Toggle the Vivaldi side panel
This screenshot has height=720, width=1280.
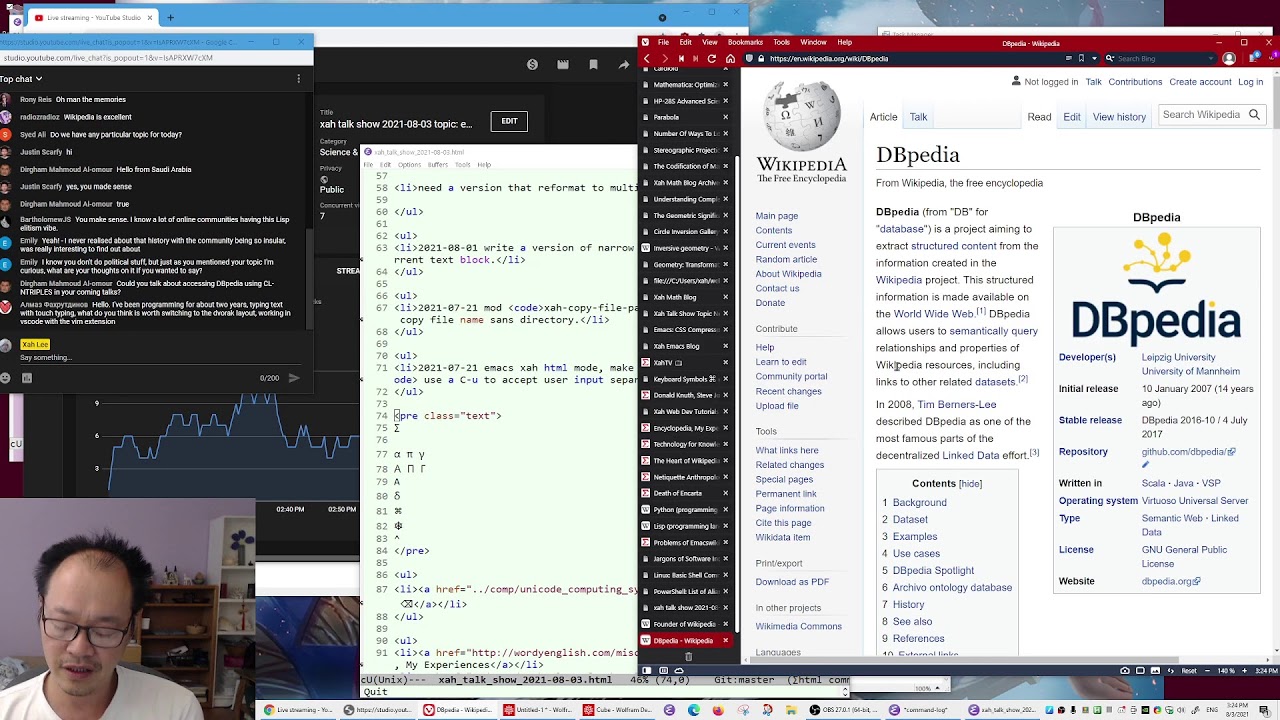tap(646, 670)
